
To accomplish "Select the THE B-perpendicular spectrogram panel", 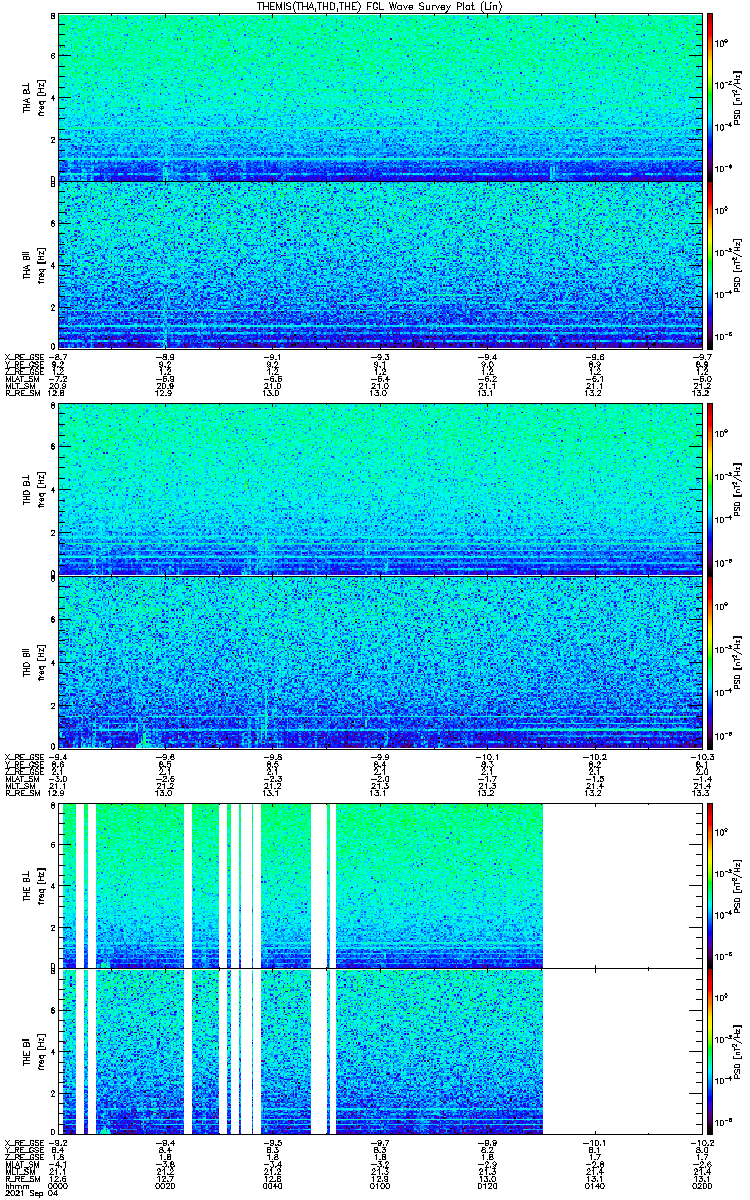I will (x=379, y=885).
